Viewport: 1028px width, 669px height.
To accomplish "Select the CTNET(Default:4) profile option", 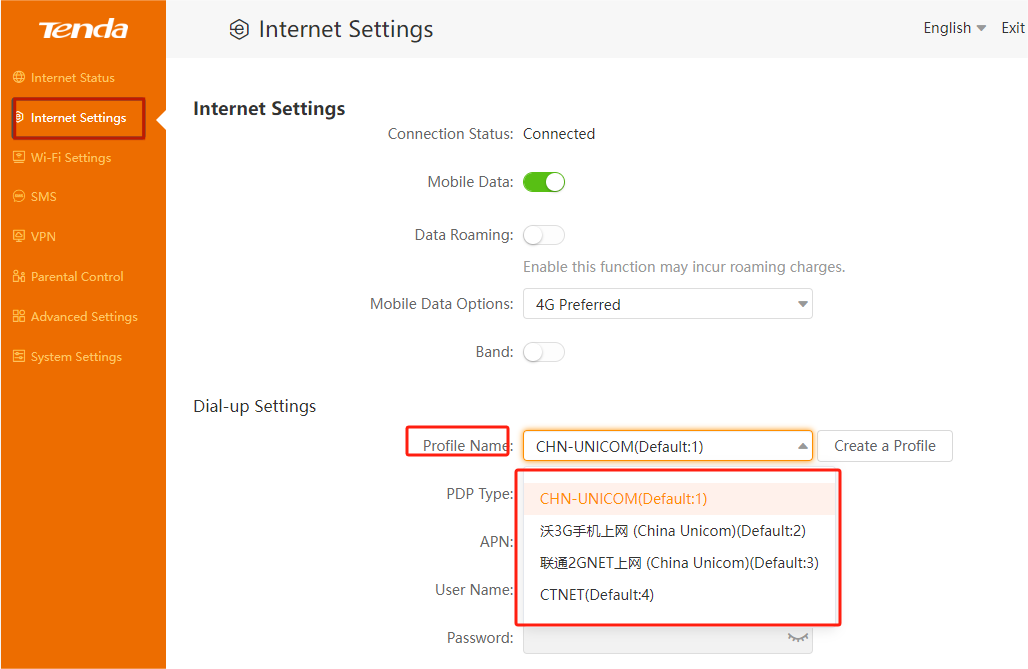I will coord(597,595).
